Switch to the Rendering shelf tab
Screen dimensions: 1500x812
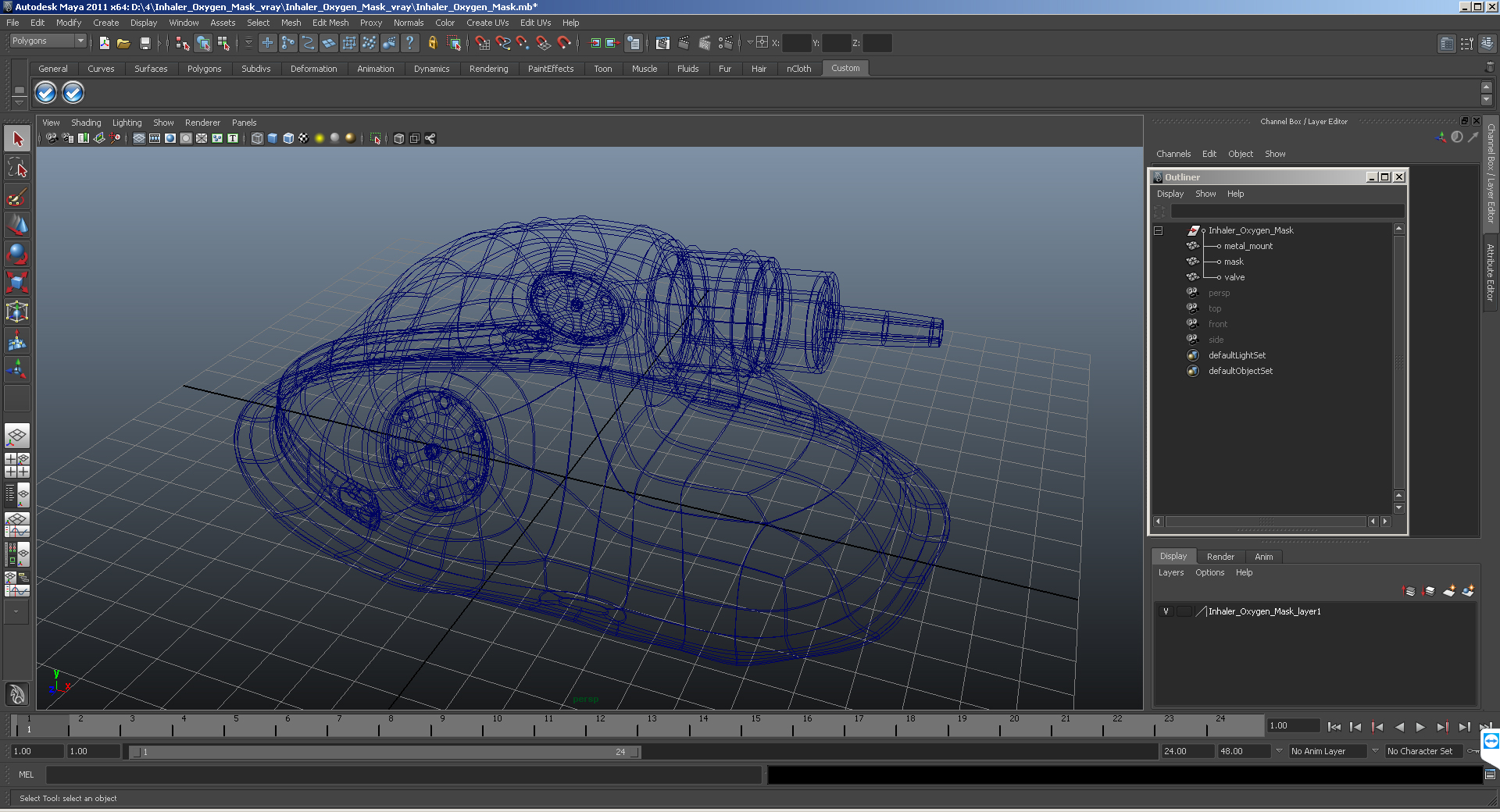coord(488,69)
